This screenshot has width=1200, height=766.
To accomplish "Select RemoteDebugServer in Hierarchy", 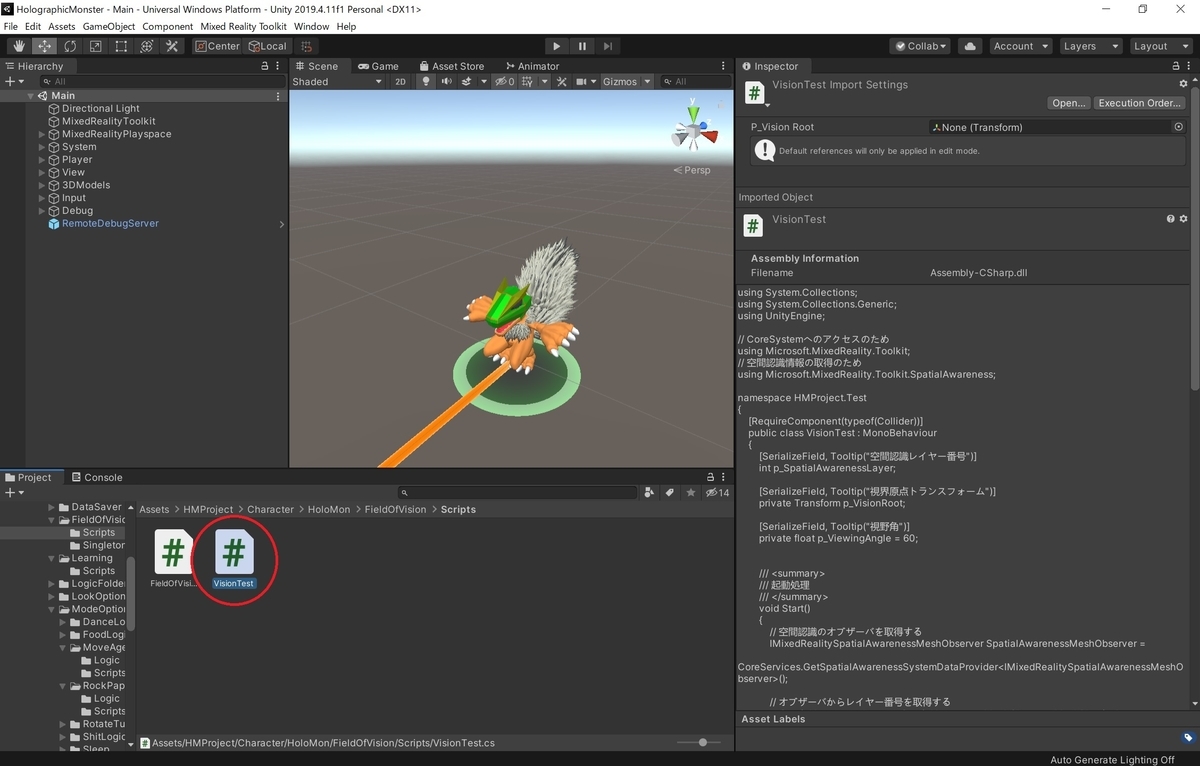I will [110, 224].
